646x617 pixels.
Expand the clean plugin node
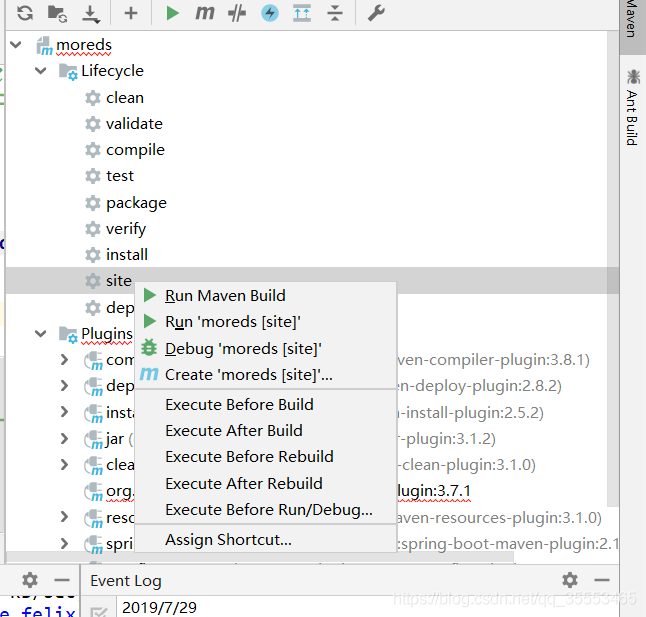coord(64,465)
